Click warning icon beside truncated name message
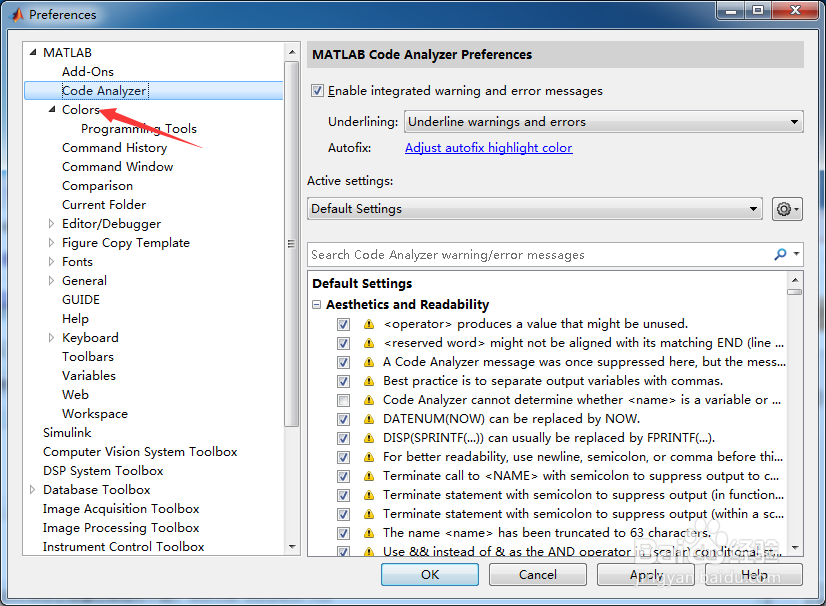 pyautogui.click(x=368, y=533)
